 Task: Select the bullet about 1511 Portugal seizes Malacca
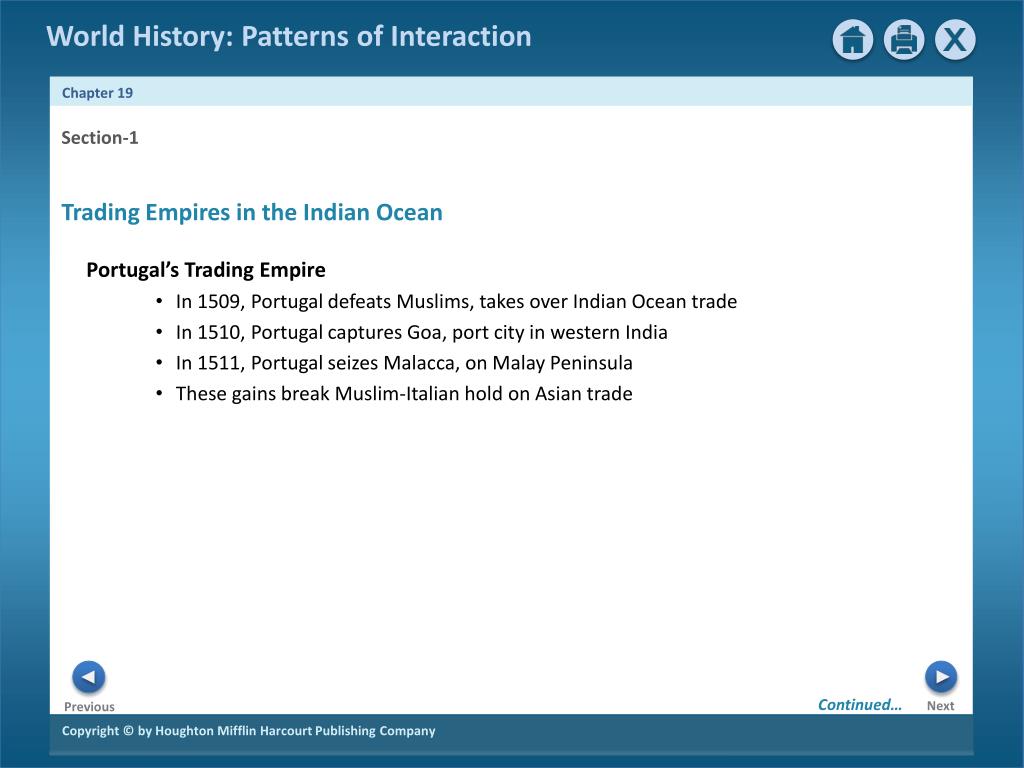coord(404,363)
